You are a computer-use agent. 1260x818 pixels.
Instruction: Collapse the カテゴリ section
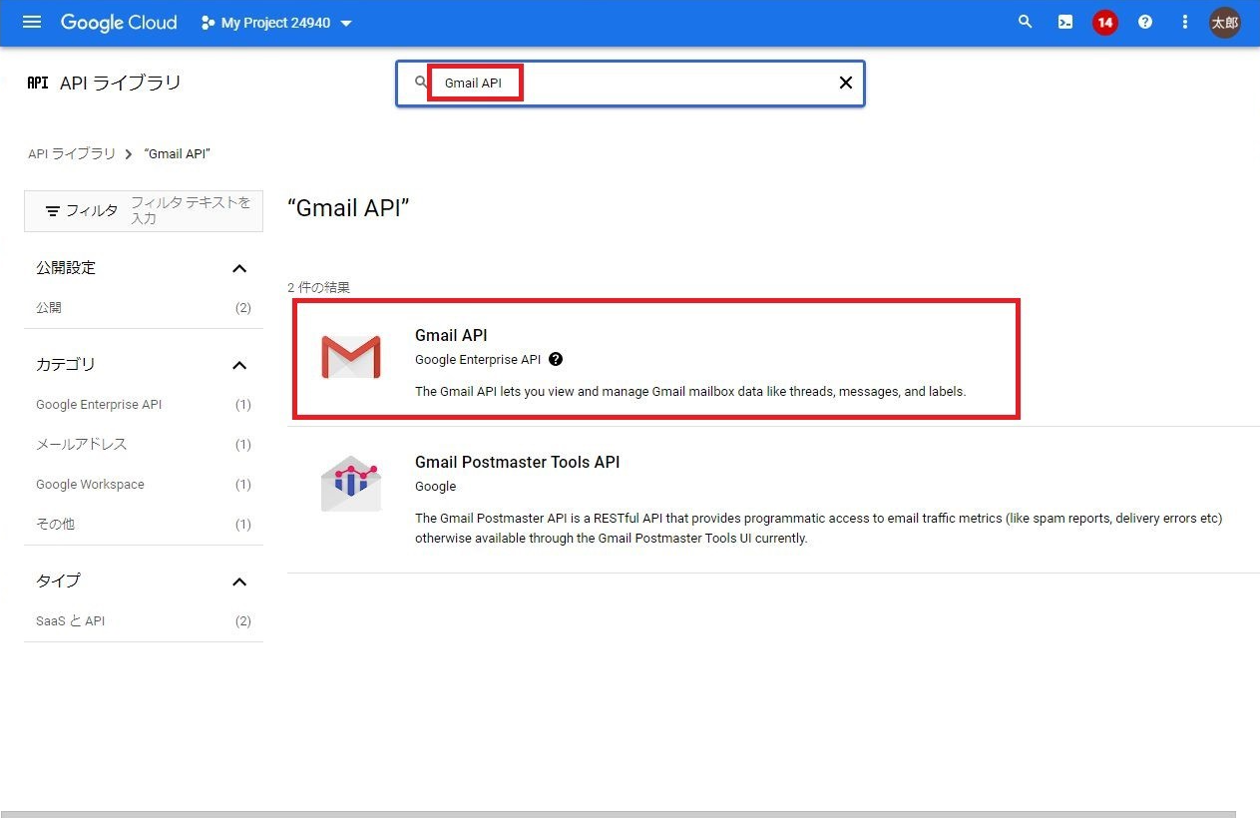[x=239, y=365]
